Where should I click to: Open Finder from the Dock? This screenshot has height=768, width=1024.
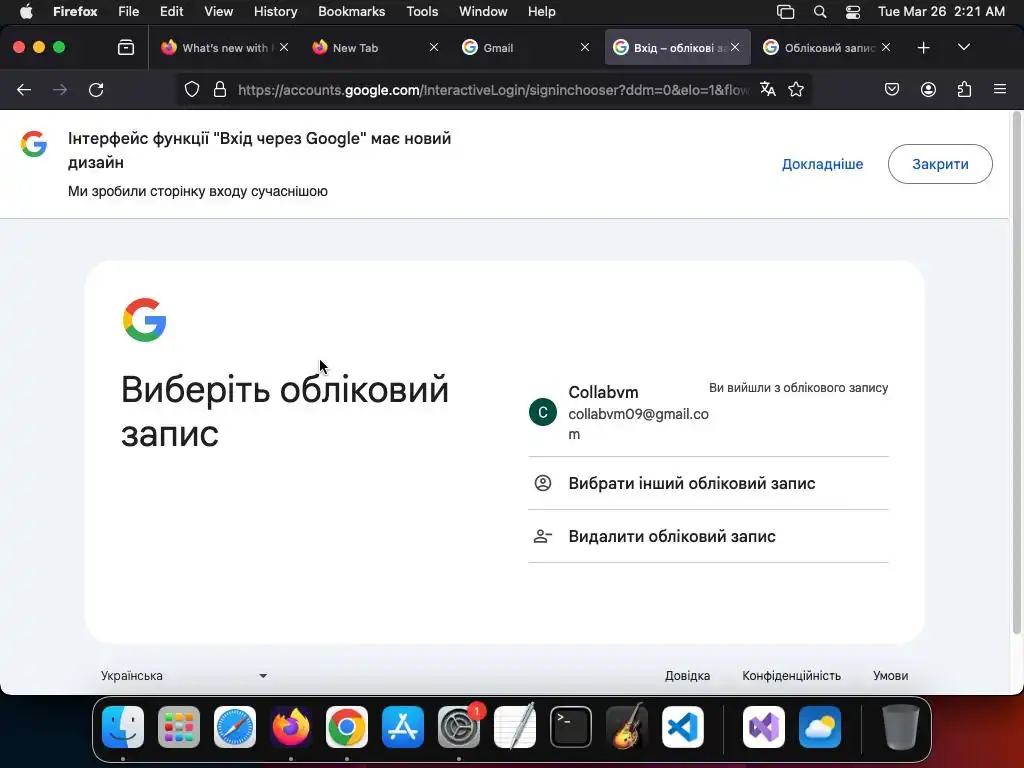123,727
